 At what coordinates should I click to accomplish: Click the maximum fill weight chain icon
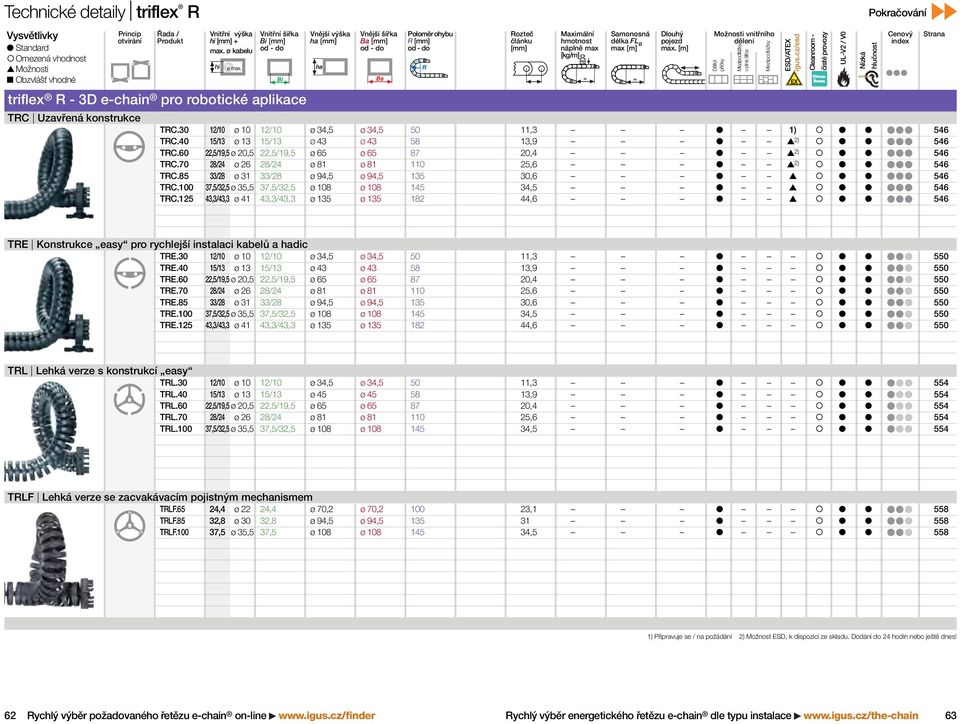click(x=580, y=70)
